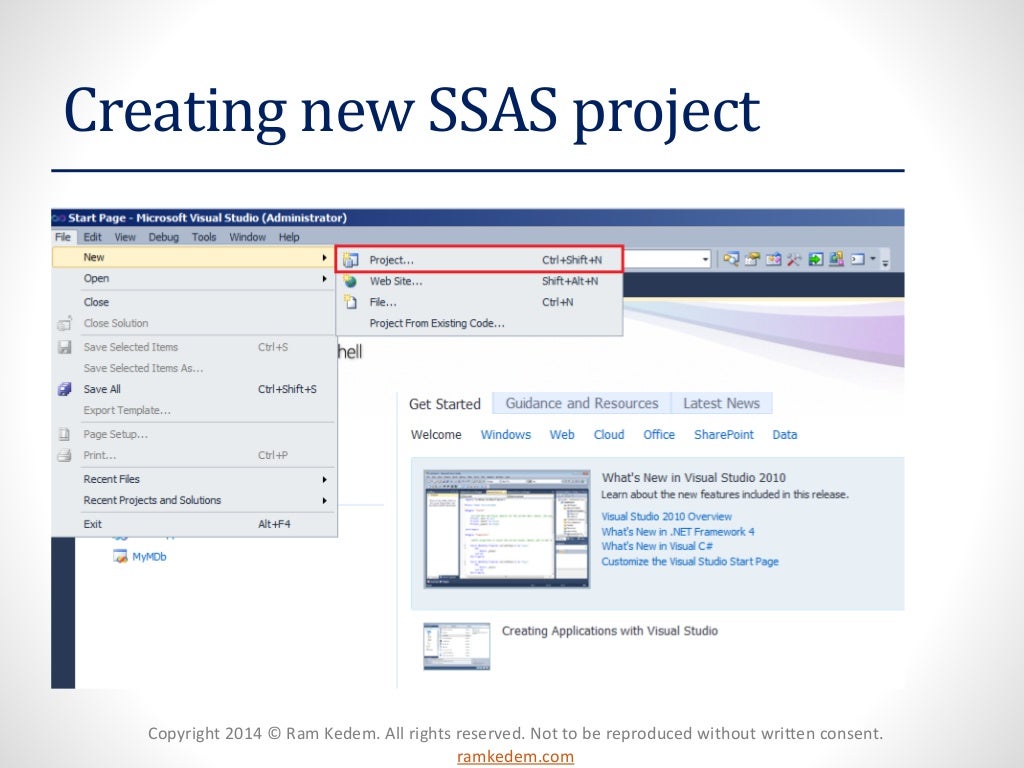The width and height of the screenshot is (1024, 768).
Task: Click the new File page icon
Action: tap(351, 302)
